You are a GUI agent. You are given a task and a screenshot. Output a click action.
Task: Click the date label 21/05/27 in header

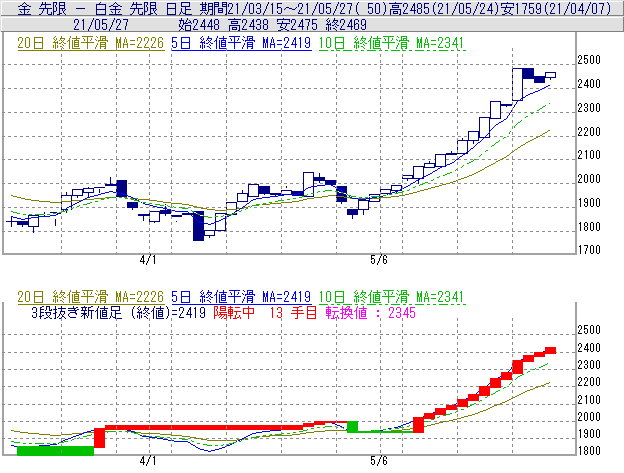click(101, 25)
